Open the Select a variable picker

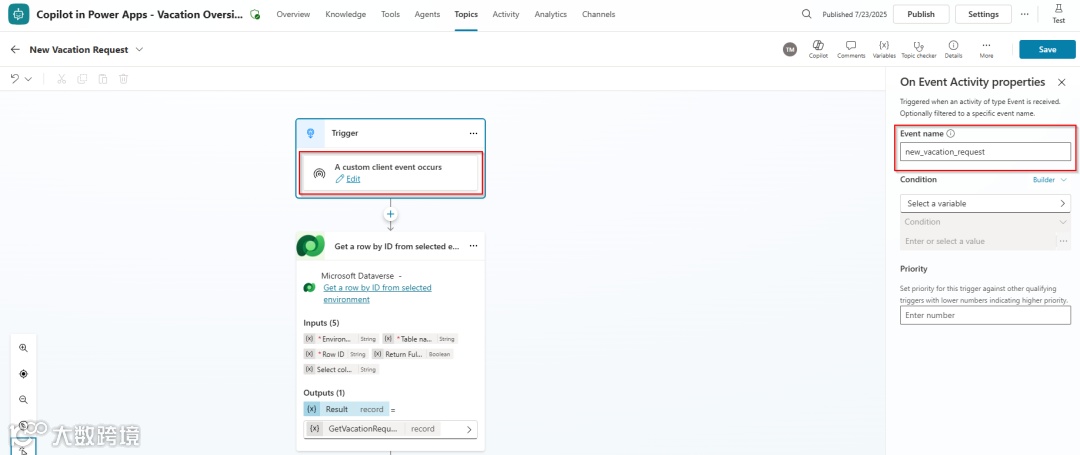[985, 204]
